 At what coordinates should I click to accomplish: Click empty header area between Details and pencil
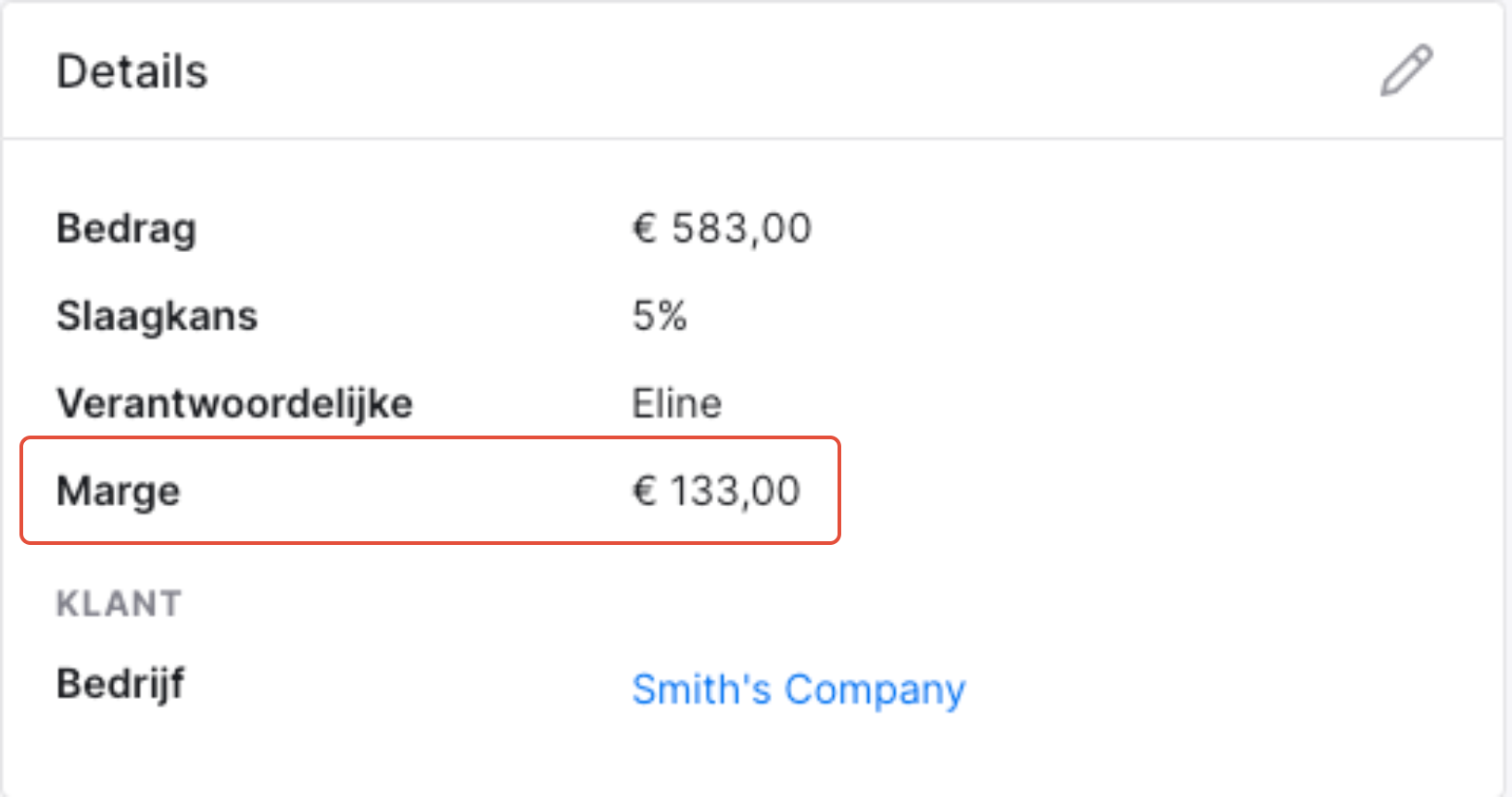[x=787, y=71]
